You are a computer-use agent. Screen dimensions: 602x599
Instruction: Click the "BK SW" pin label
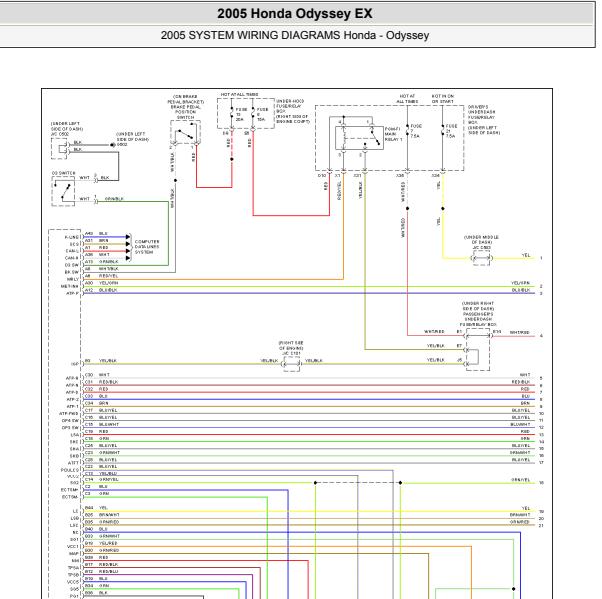72,272
